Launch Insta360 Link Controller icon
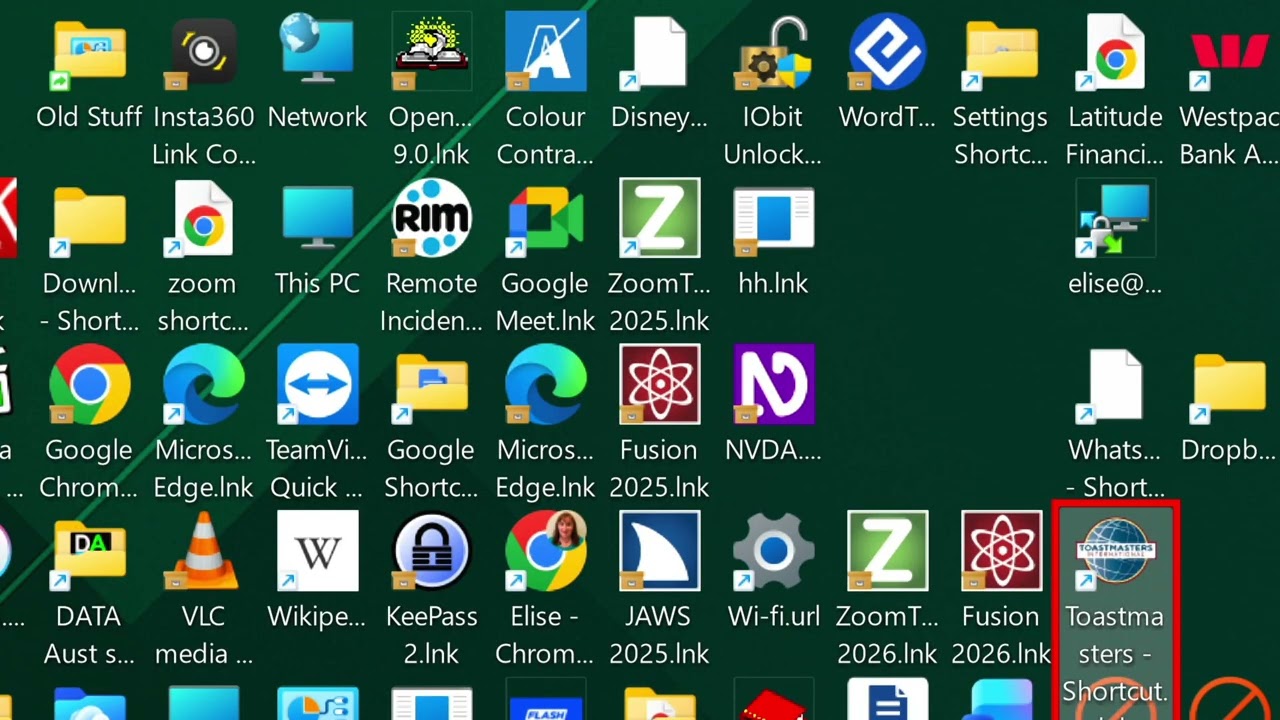This screenshot has width=1280, height=720. [x=204, y=52]
